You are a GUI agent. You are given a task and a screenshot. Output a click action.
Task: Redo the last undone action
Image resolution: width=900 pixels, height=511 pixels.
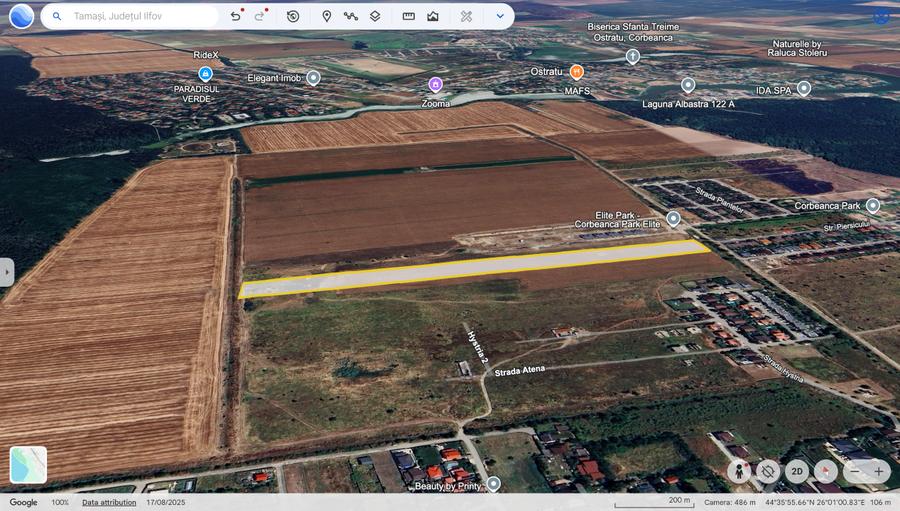tap(260, 16)
